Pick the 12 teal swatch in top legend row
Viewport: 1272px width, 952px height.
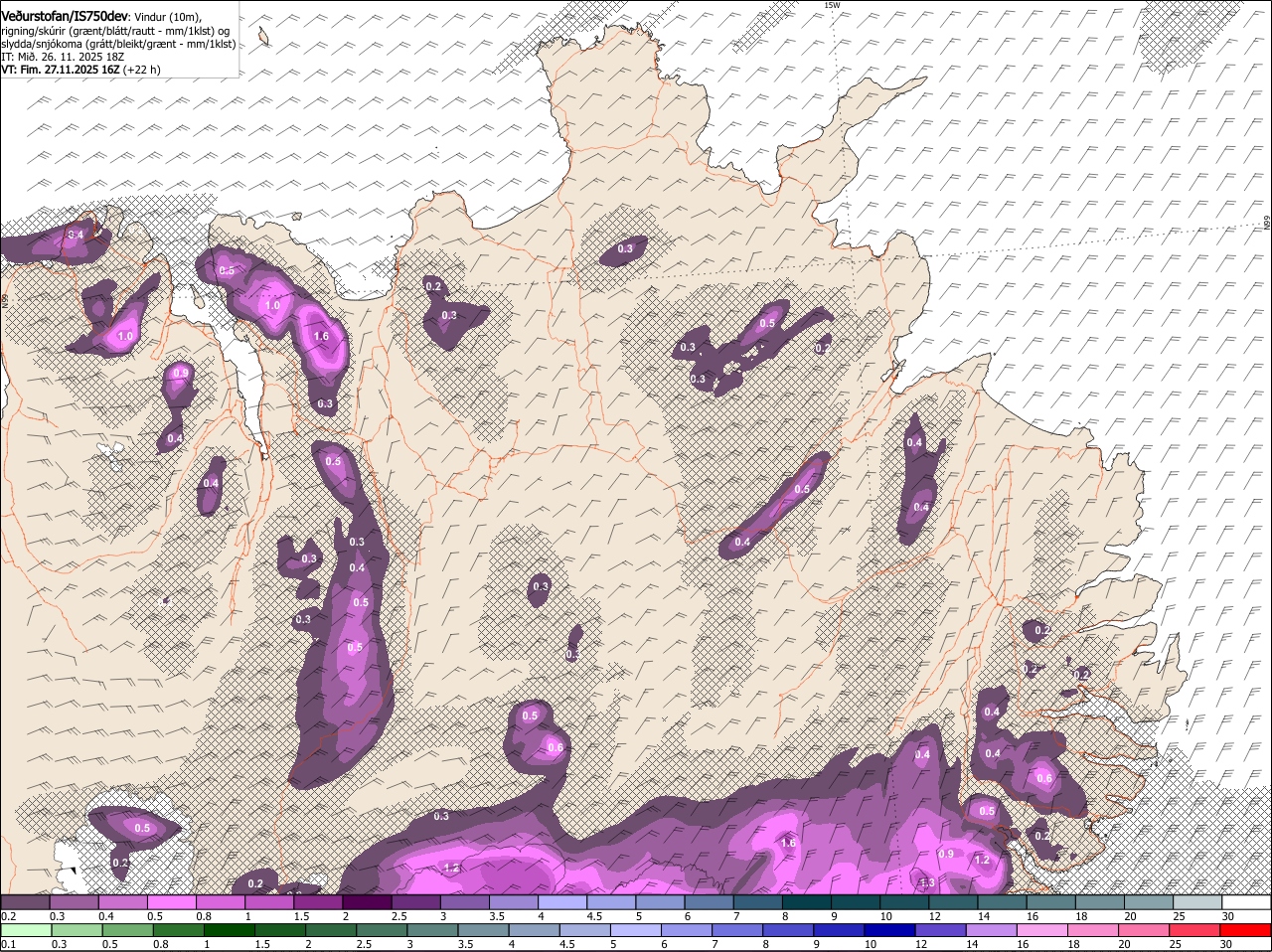pyautogui.click(x=952, y=902)
